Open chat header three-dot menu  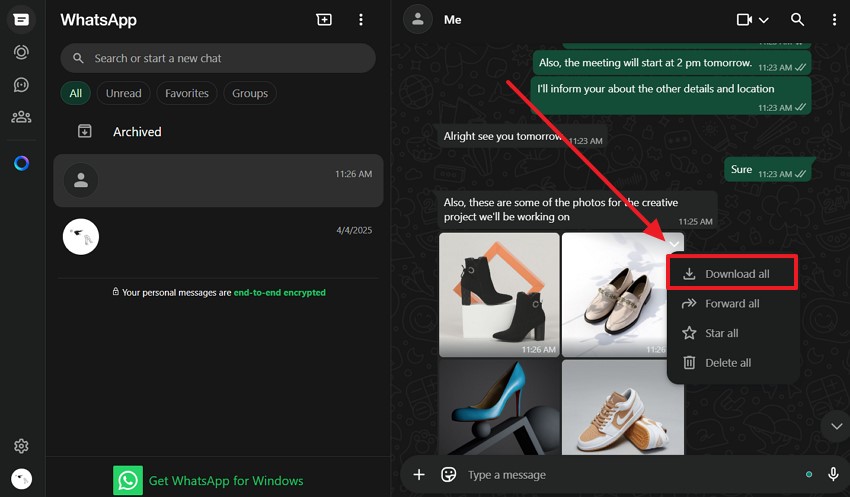834,20
